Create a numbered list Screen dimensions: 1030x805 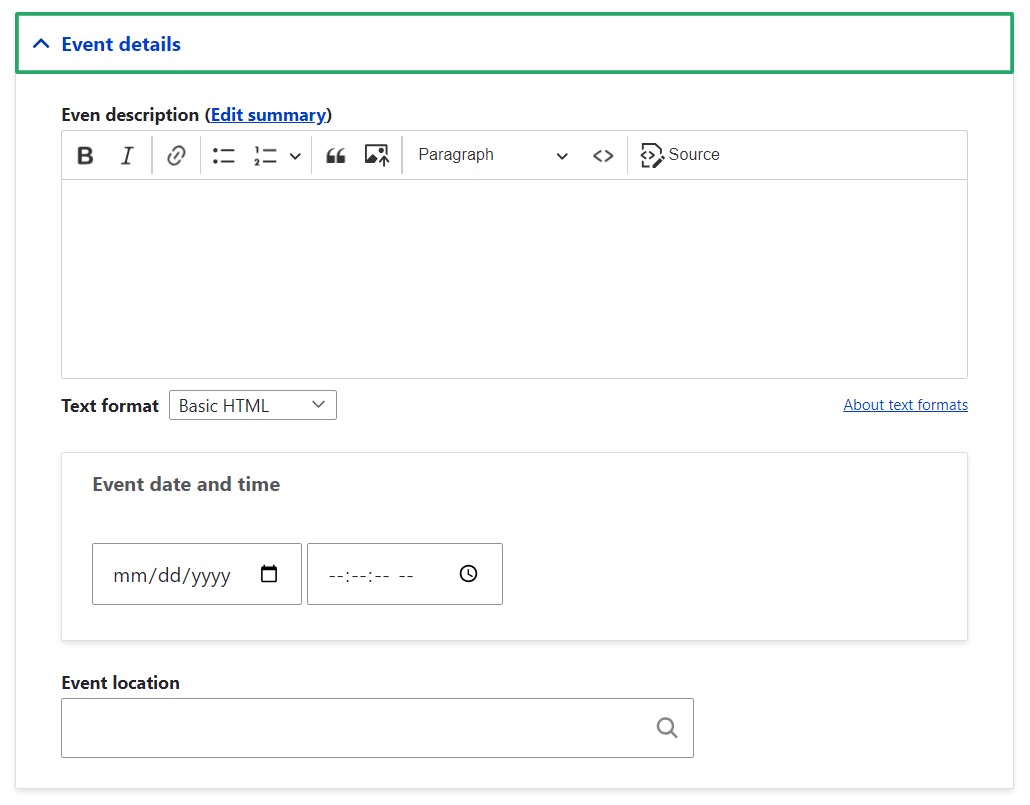(262, 155)
